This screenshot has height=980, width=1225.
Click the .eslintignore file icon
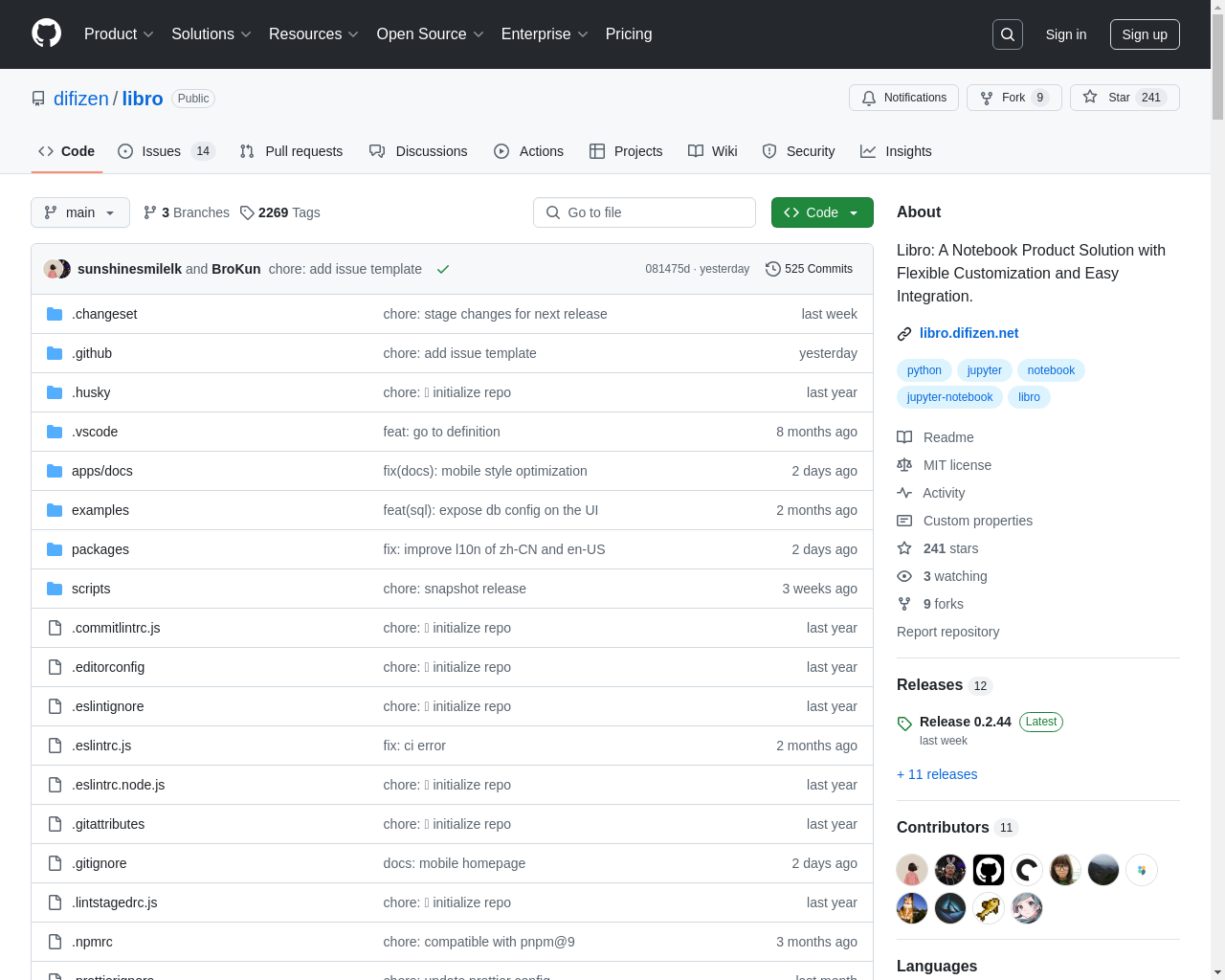[x=55, y=706]
